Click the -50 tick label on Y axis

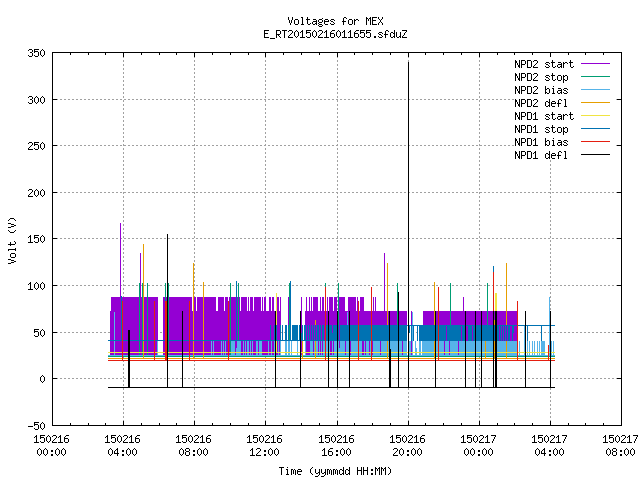coord(36,426)
